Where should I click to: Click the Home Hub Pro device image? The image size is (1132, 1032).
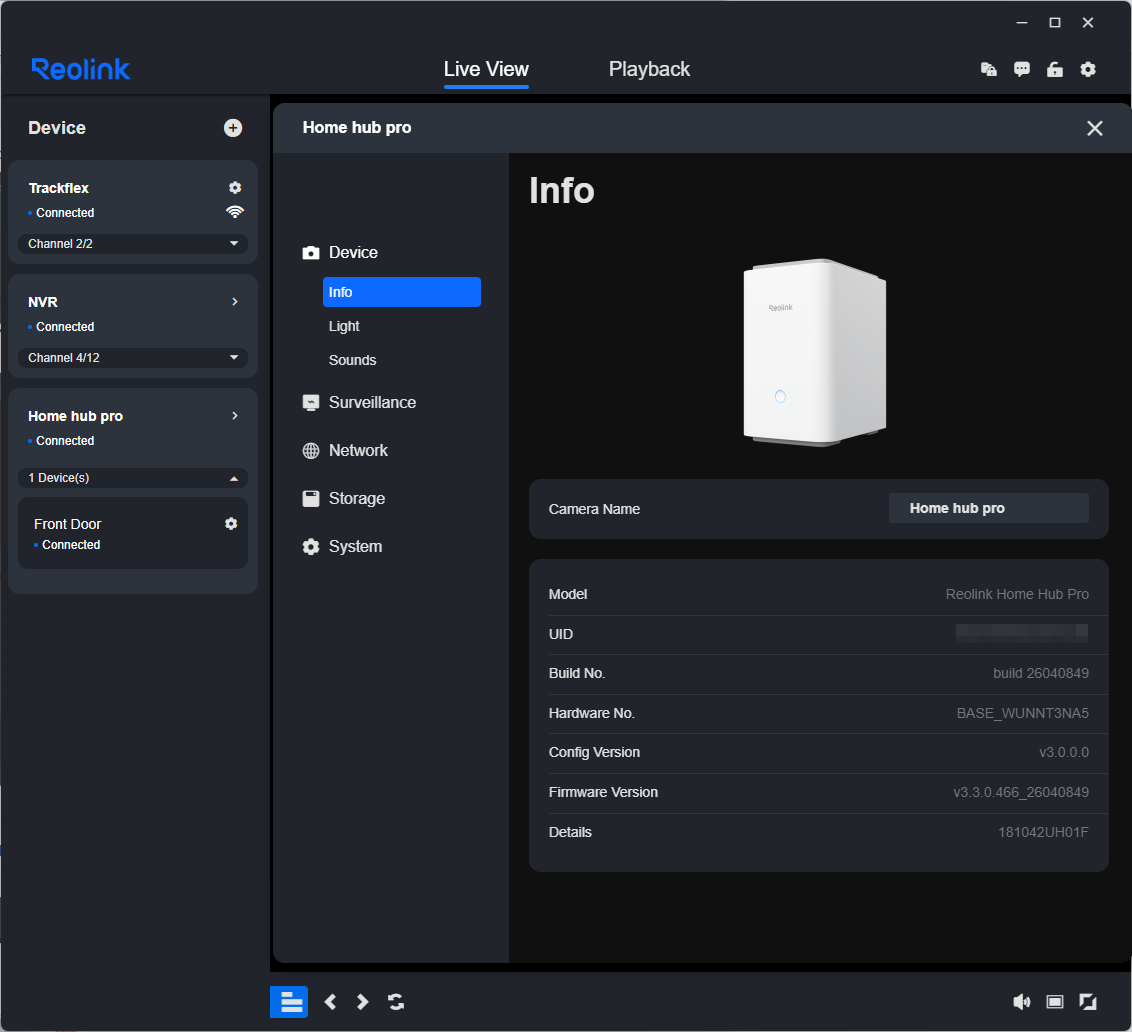tap(814, 352)
